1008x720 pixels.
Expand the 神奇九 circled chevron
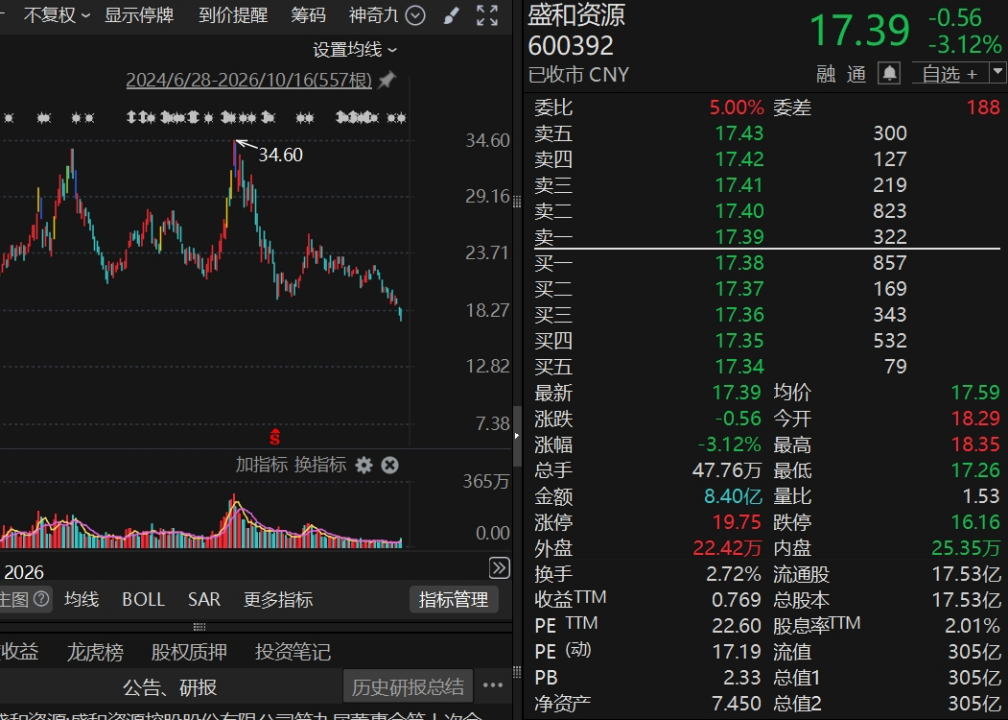(415, 15)
